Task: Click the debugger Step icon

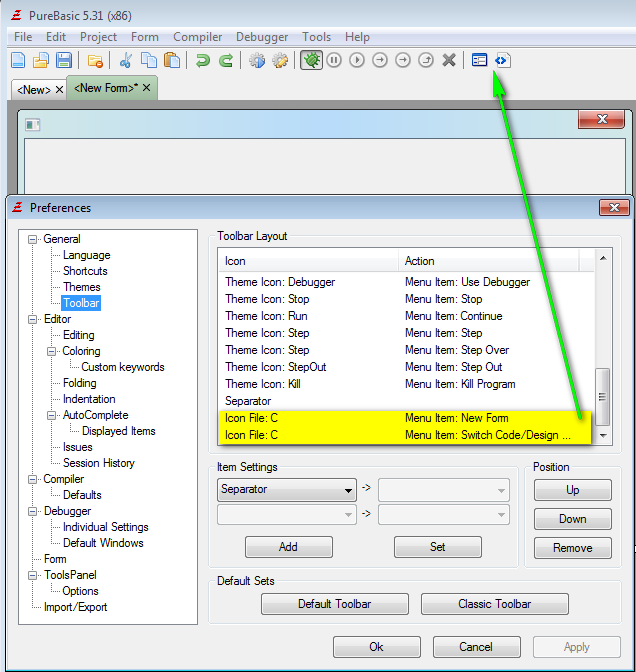Action: pyautogui.click(x=380, y=60)
